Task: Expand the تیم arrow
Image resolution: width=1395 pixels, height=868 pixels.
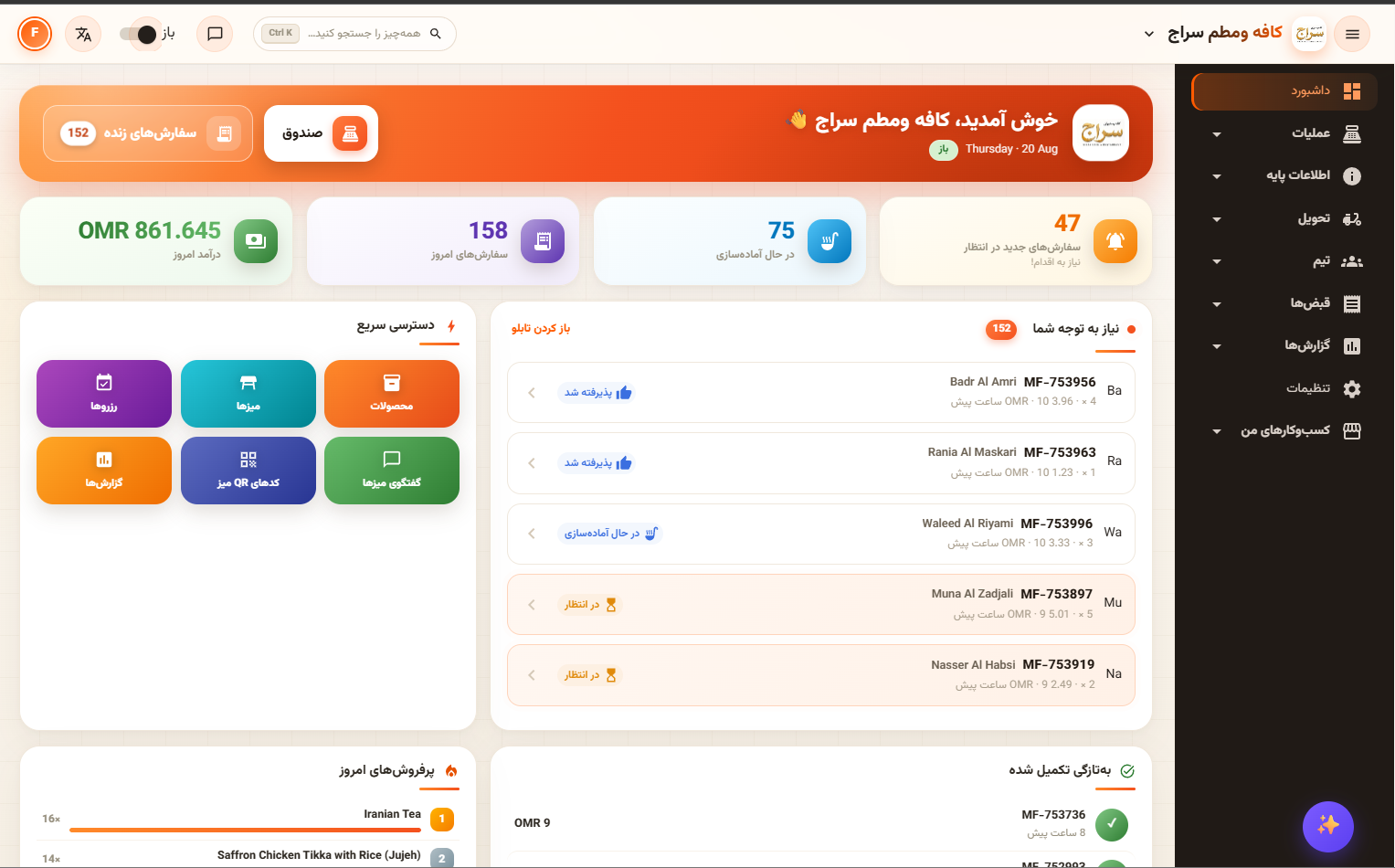Action: [1216, 261]
